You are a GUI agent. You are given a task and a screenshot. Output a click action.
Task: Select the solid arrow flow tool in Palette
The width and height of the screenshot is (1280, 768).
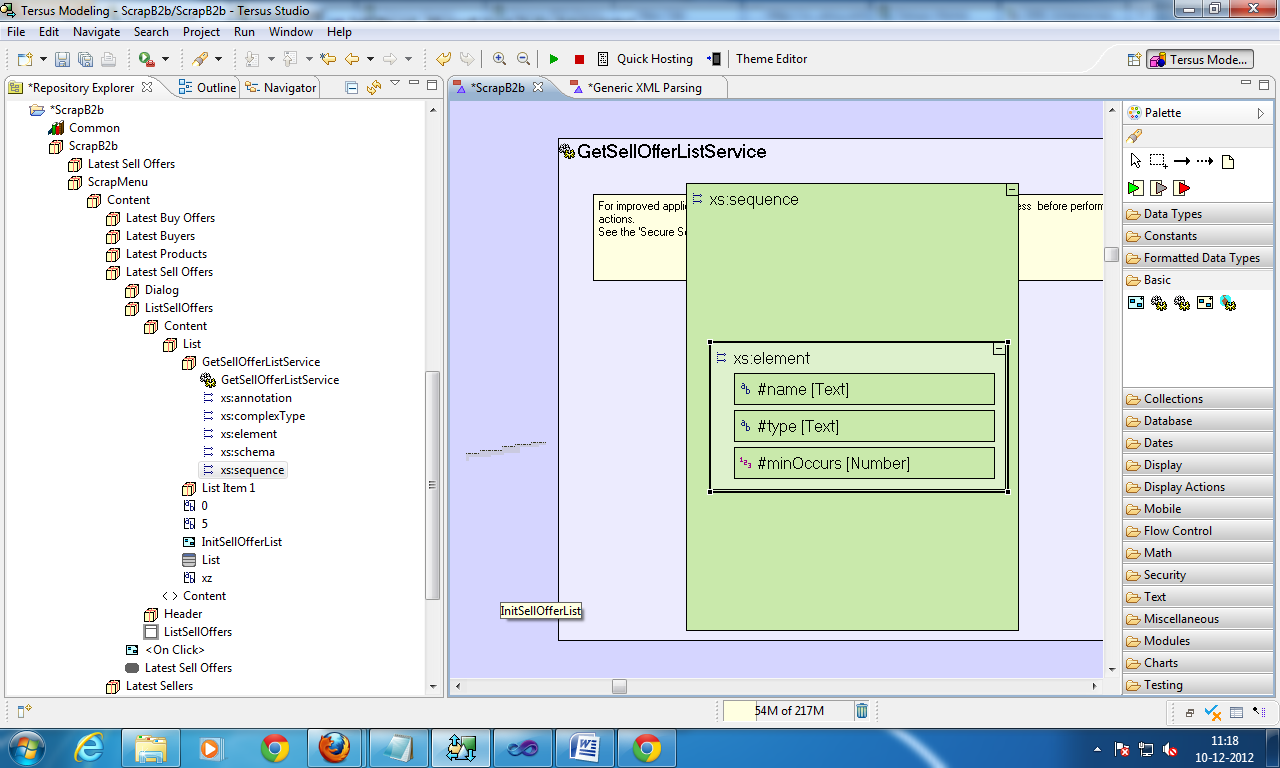[1181, 161]
